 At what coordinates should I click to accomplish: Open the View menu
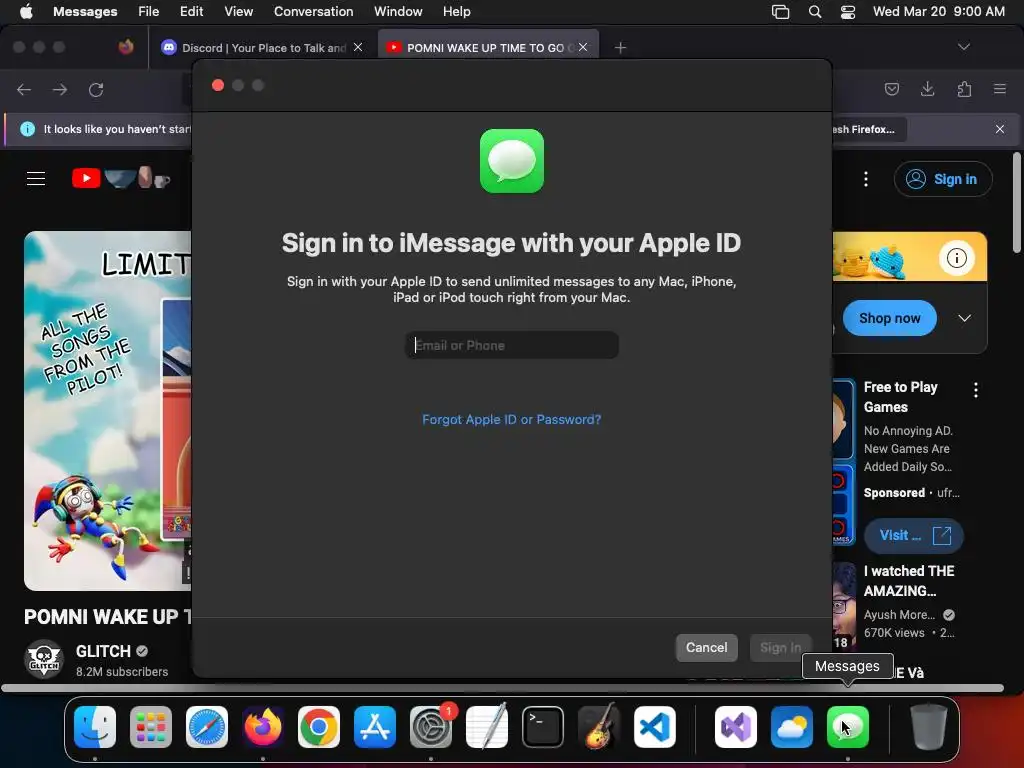pos(238,11)
